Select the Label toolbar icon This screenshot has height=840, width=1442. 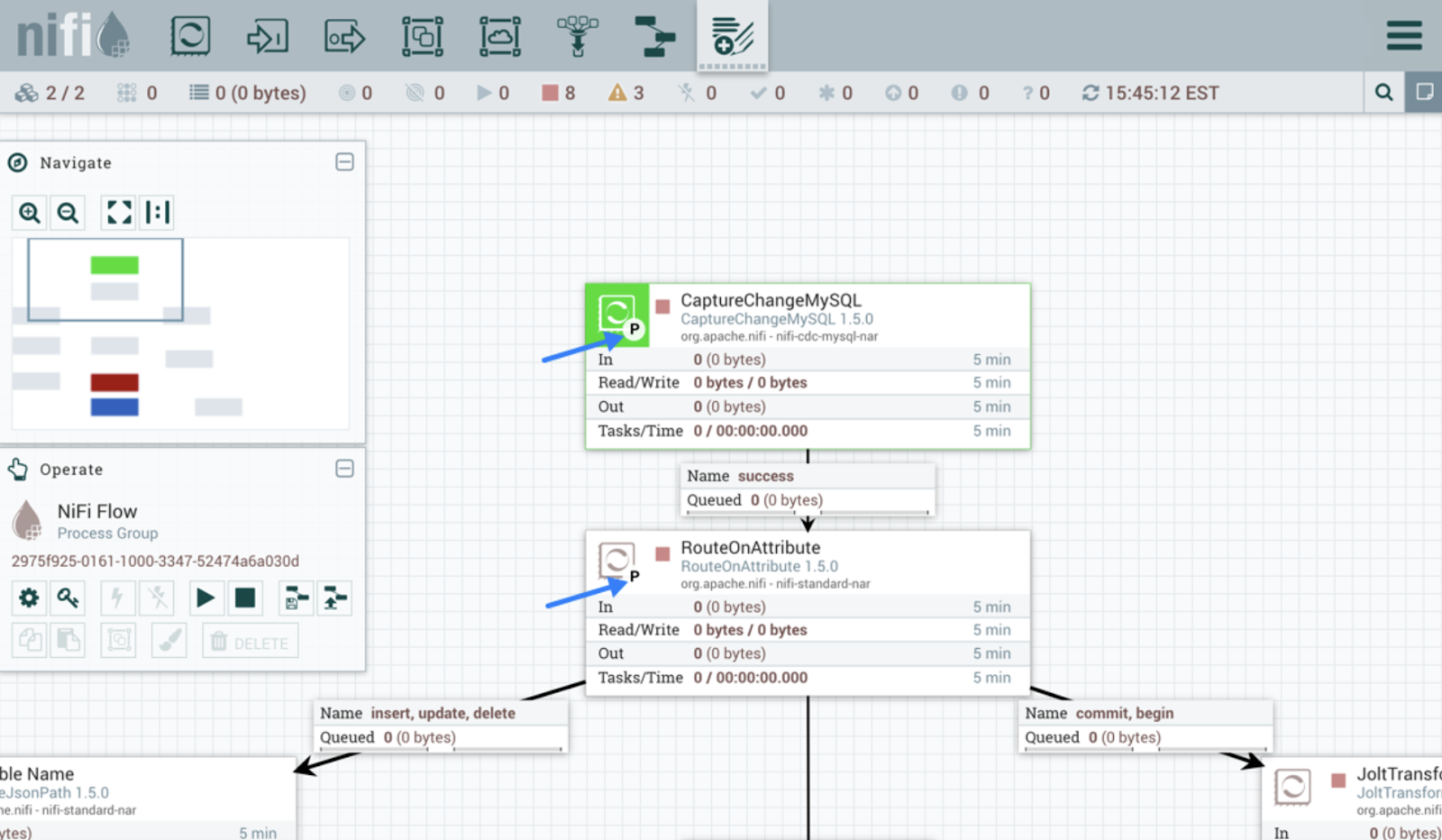click(x=732, y=36)
